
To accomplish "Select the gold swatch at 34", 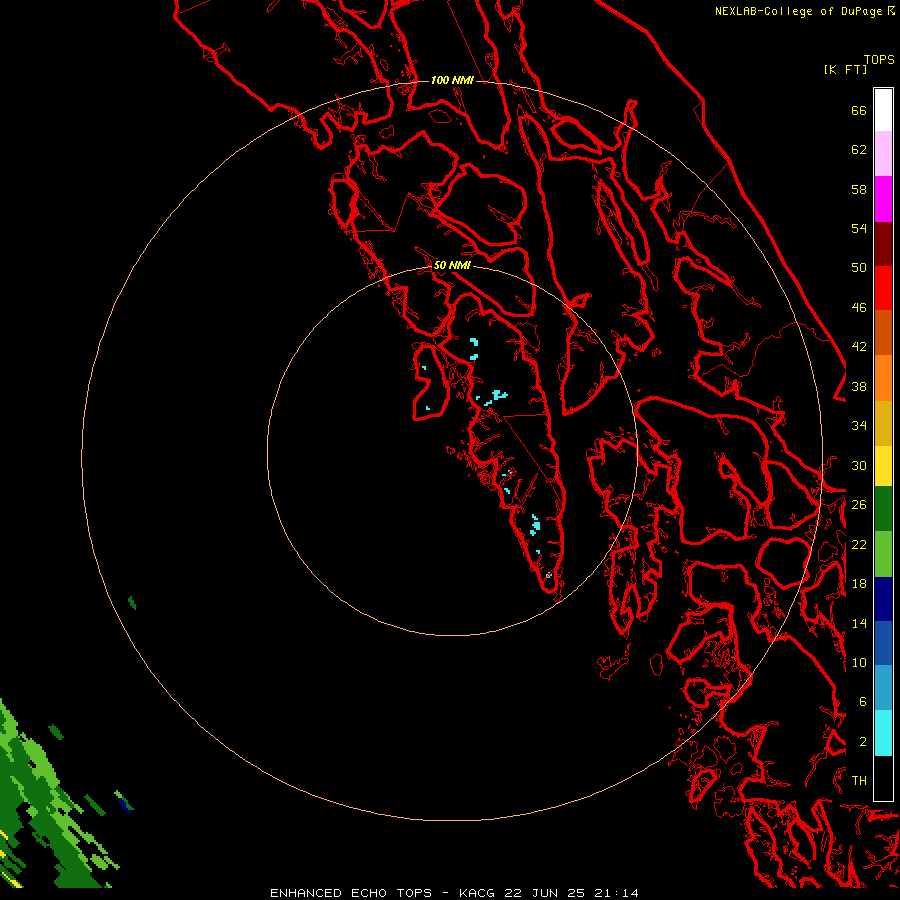I will pos(883,423).
